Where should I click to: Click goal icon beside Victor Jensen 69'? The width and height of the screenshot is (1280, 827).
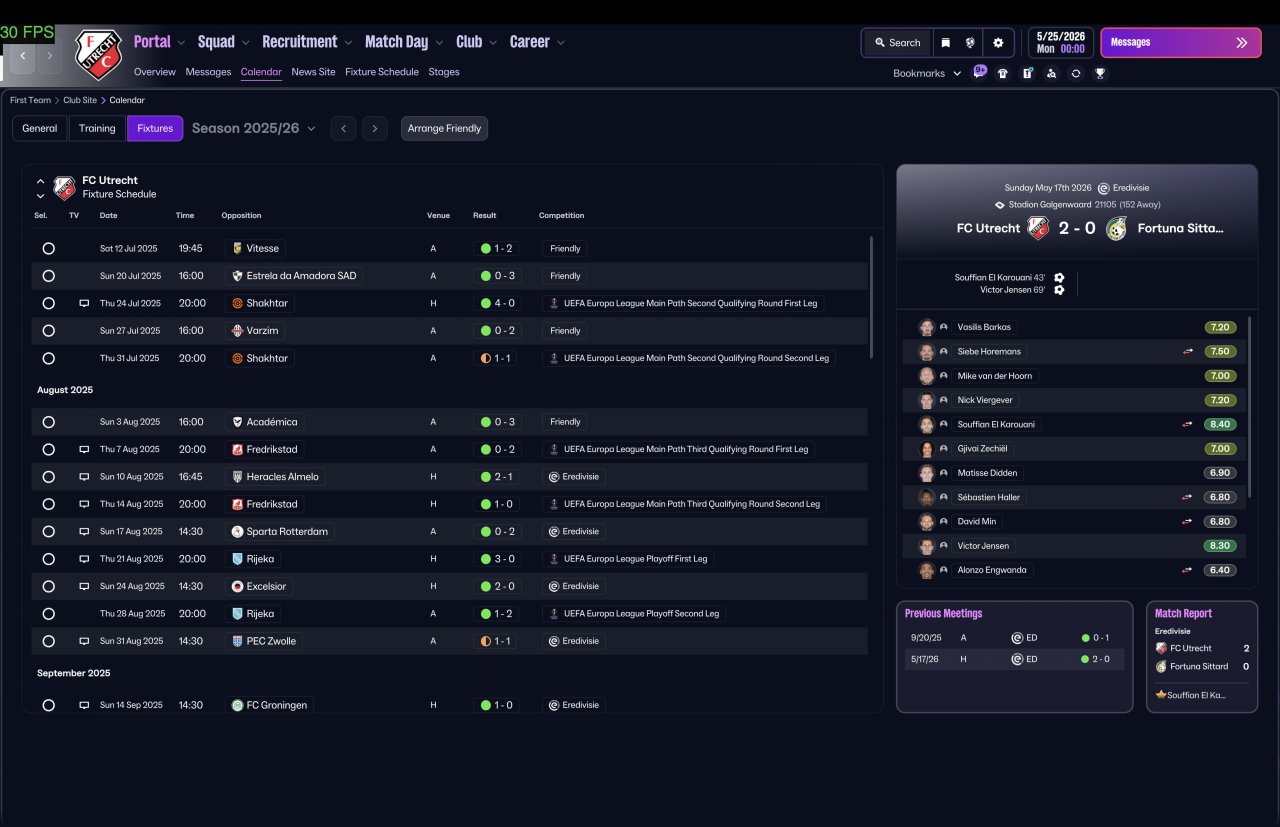[x=1059, y=290]
